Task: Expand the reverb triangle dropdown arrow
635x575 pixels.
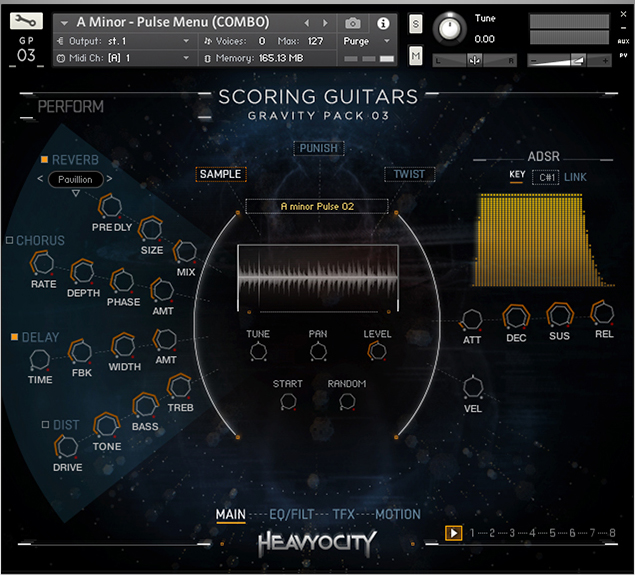Action: coord(76,194)
